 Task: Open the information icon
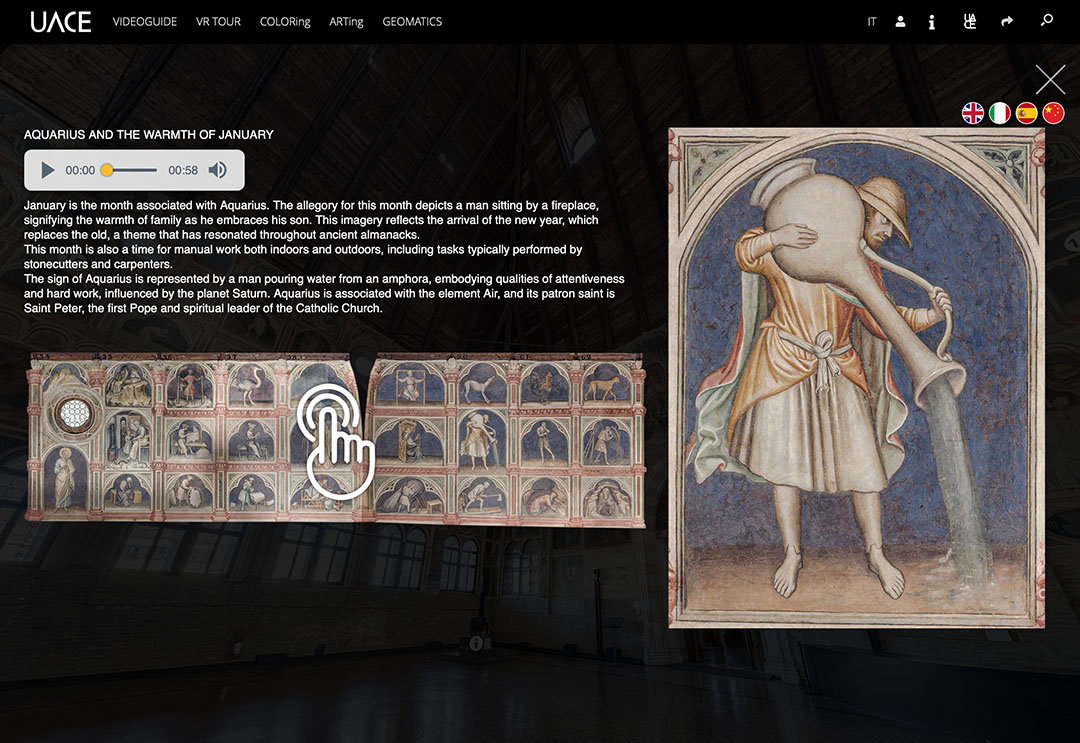[x=932, y=21]
